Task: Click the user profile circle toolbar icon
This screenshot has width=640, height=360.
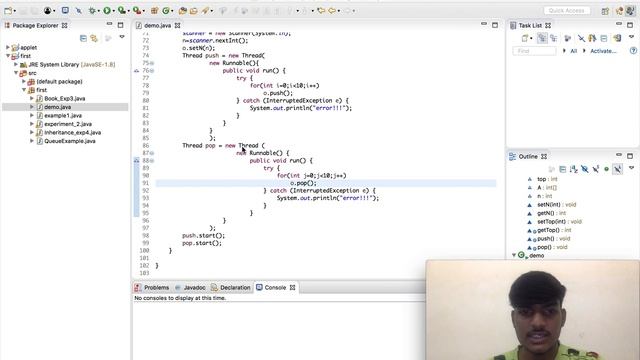Action: pyautogui.click(x=47, y=11)
